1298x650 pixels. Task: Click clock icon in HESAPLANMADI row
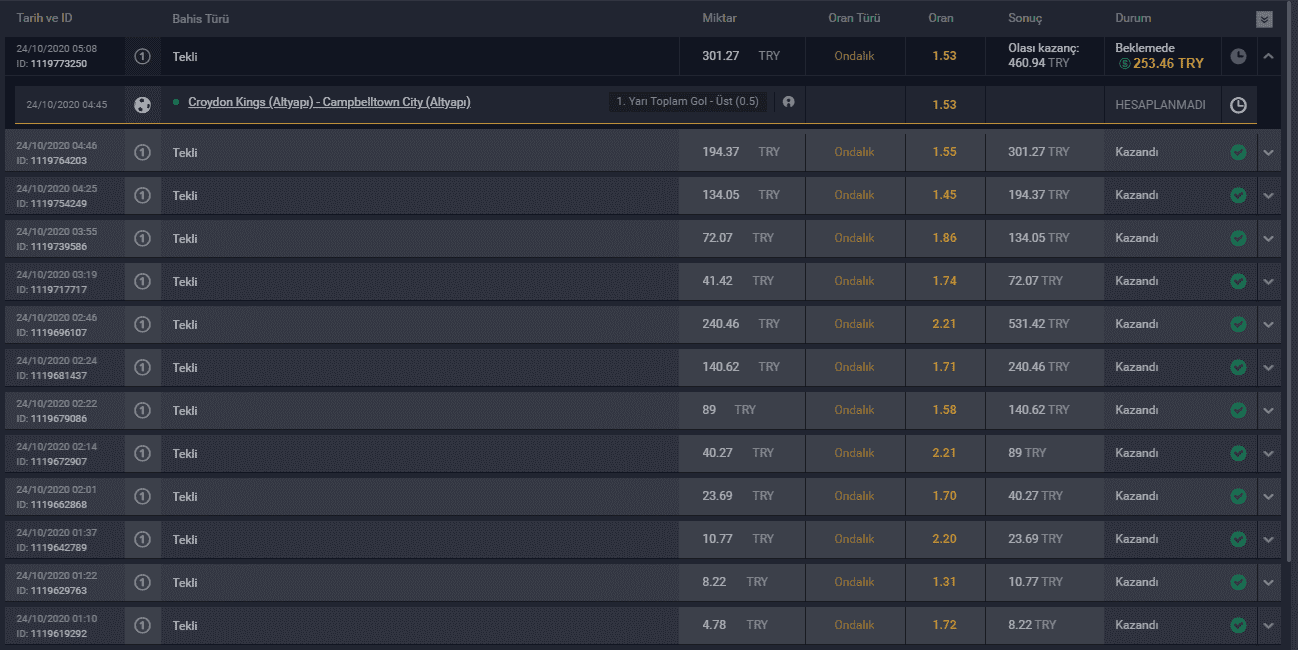(x=1238, y=104)
